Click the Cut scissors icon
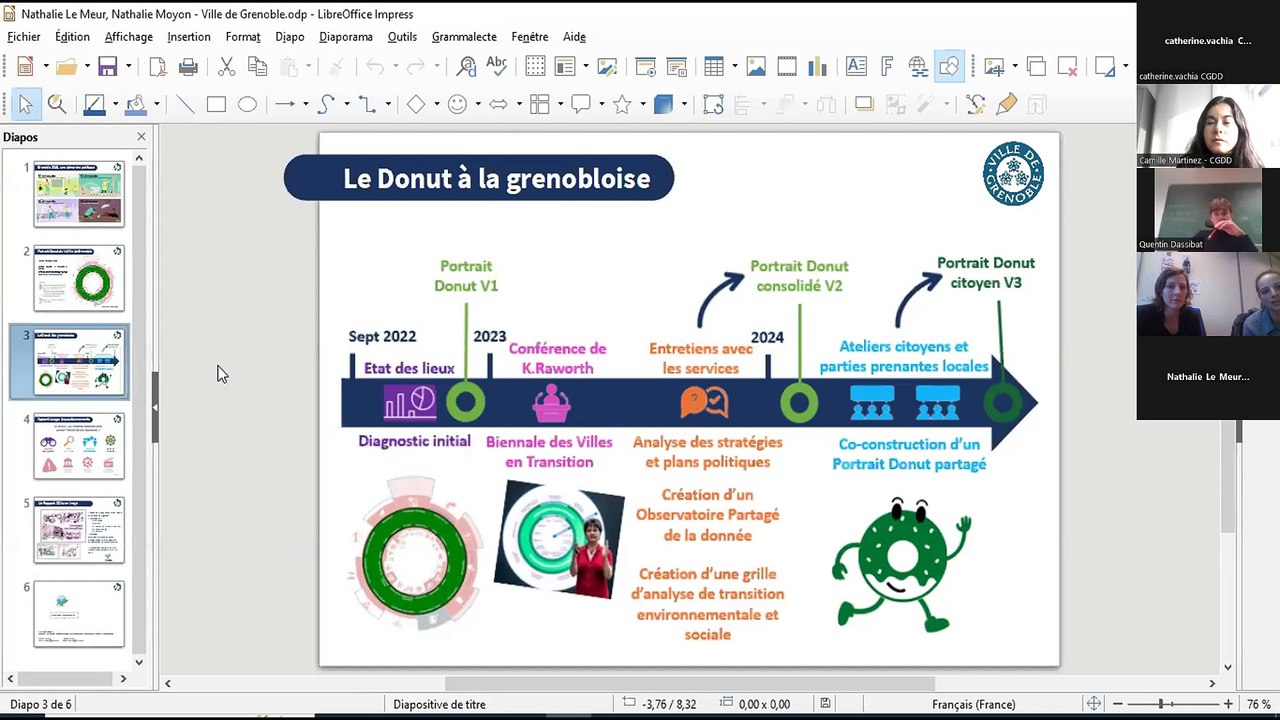The image size is (1280, 720). click(227, 67)
